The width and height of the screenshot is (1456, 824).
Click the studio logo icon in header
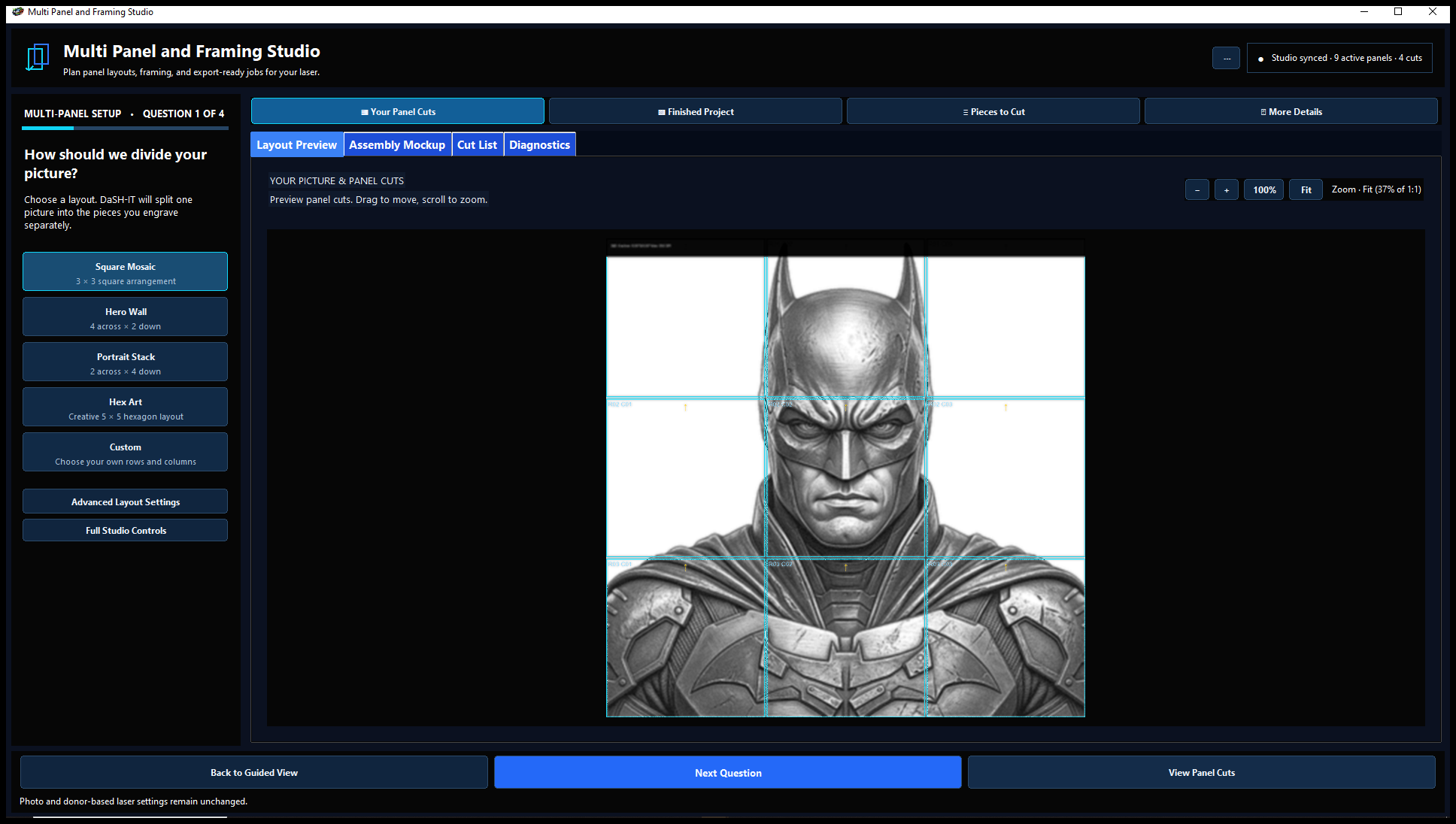[38, 57]
